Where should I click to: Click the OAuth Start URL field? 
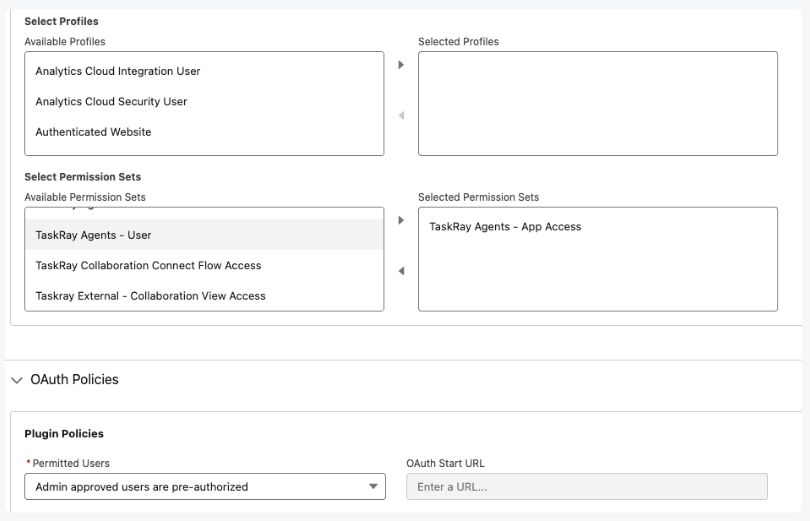pyautogui.click(x=587, y=486)
